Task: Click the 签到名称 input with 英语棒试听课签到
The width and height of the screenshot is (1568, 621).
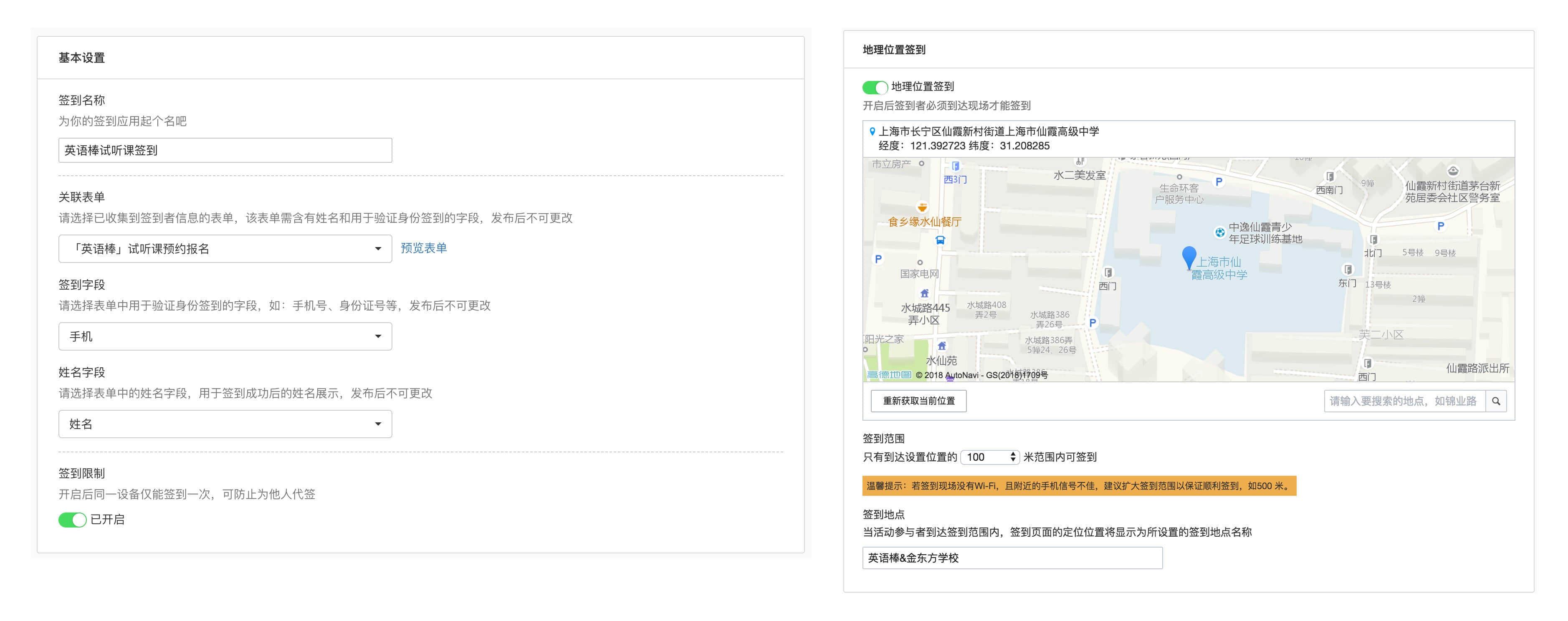Action: coord(225,150)
